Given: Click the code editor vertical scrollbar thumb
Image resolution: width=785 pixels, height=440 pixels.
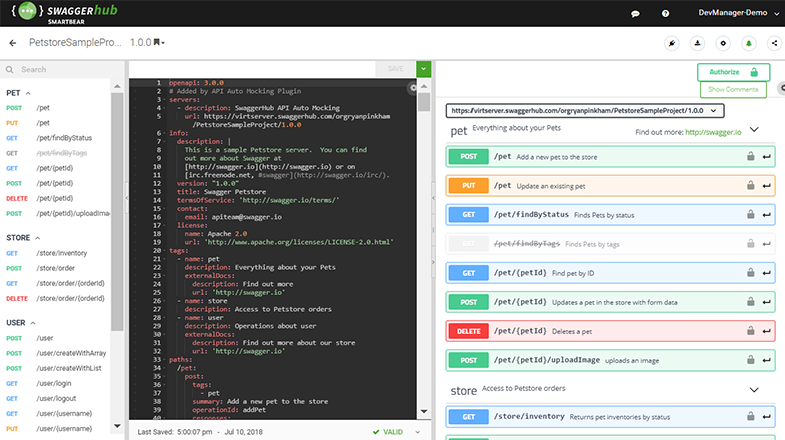Looking at the screenshot, I should tap(424, 102).
